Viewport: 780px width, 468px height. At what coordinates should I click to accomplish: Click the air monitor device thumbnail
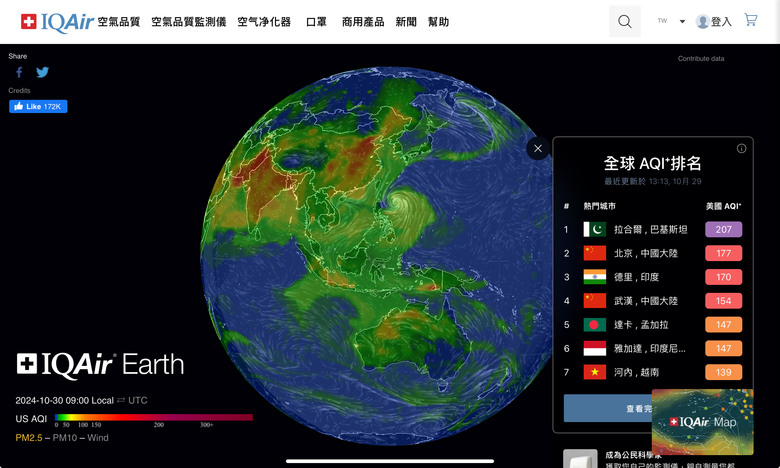coord(580,458)
